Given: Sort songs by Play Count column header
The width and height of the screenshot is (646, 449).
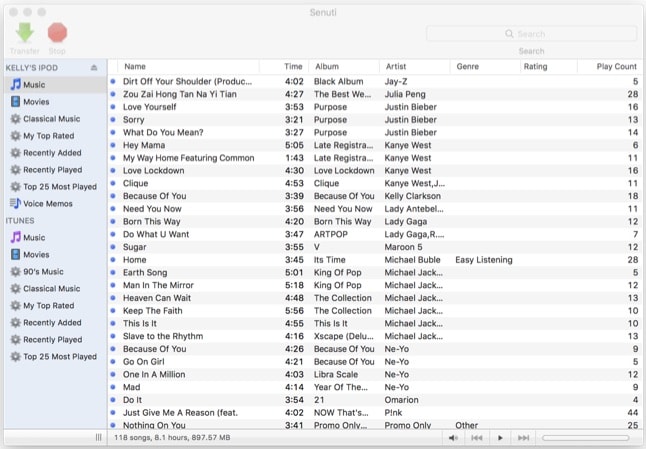Looking at the screenshot, I should 616,66.
